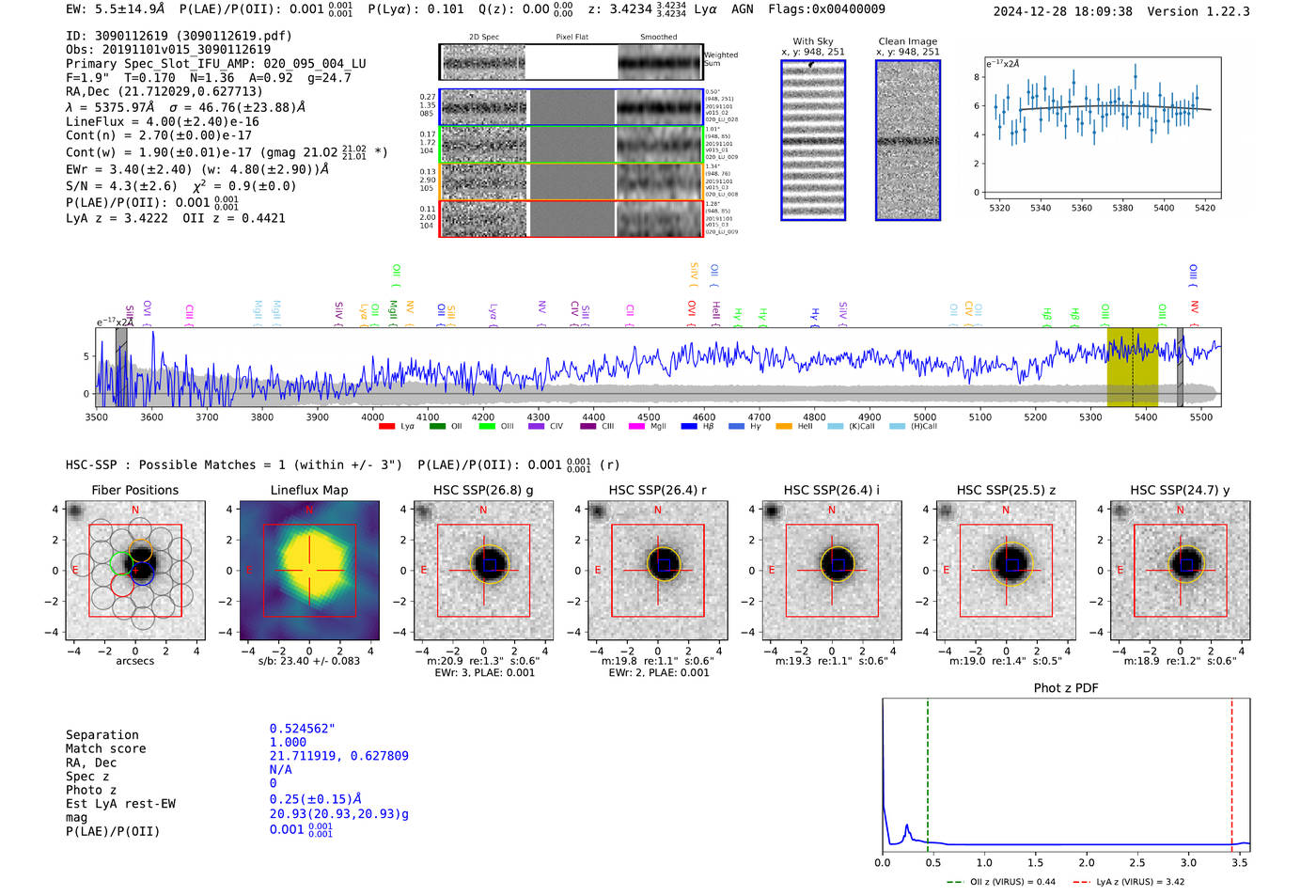Select the red-bordered fiber spectrum row
Screen dimensions: 1316x896
point(571,218)
